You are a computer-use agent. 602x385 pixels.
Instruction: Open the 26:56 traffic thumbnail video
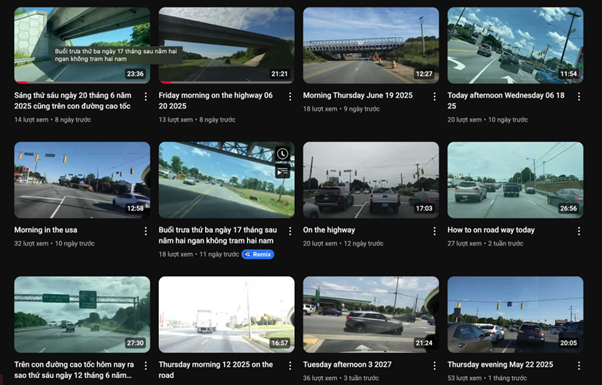(515, 180)
